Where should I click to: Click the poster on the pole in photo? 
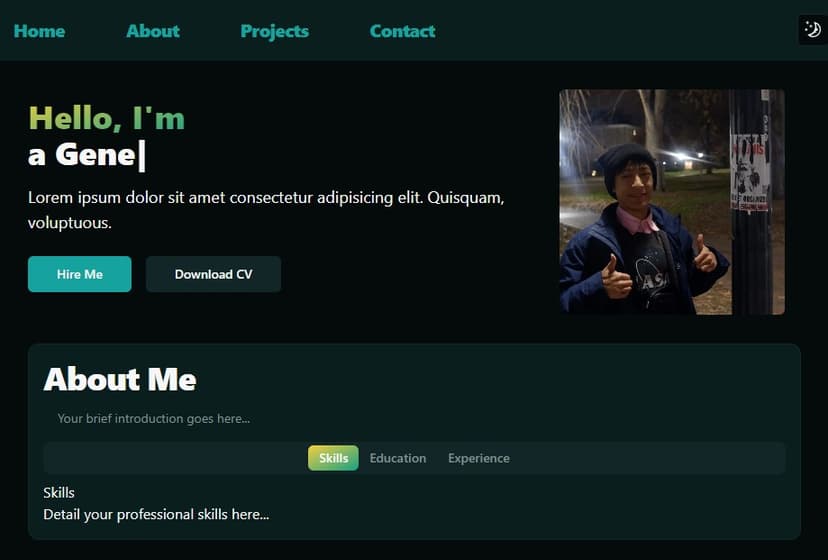(750, 172)
